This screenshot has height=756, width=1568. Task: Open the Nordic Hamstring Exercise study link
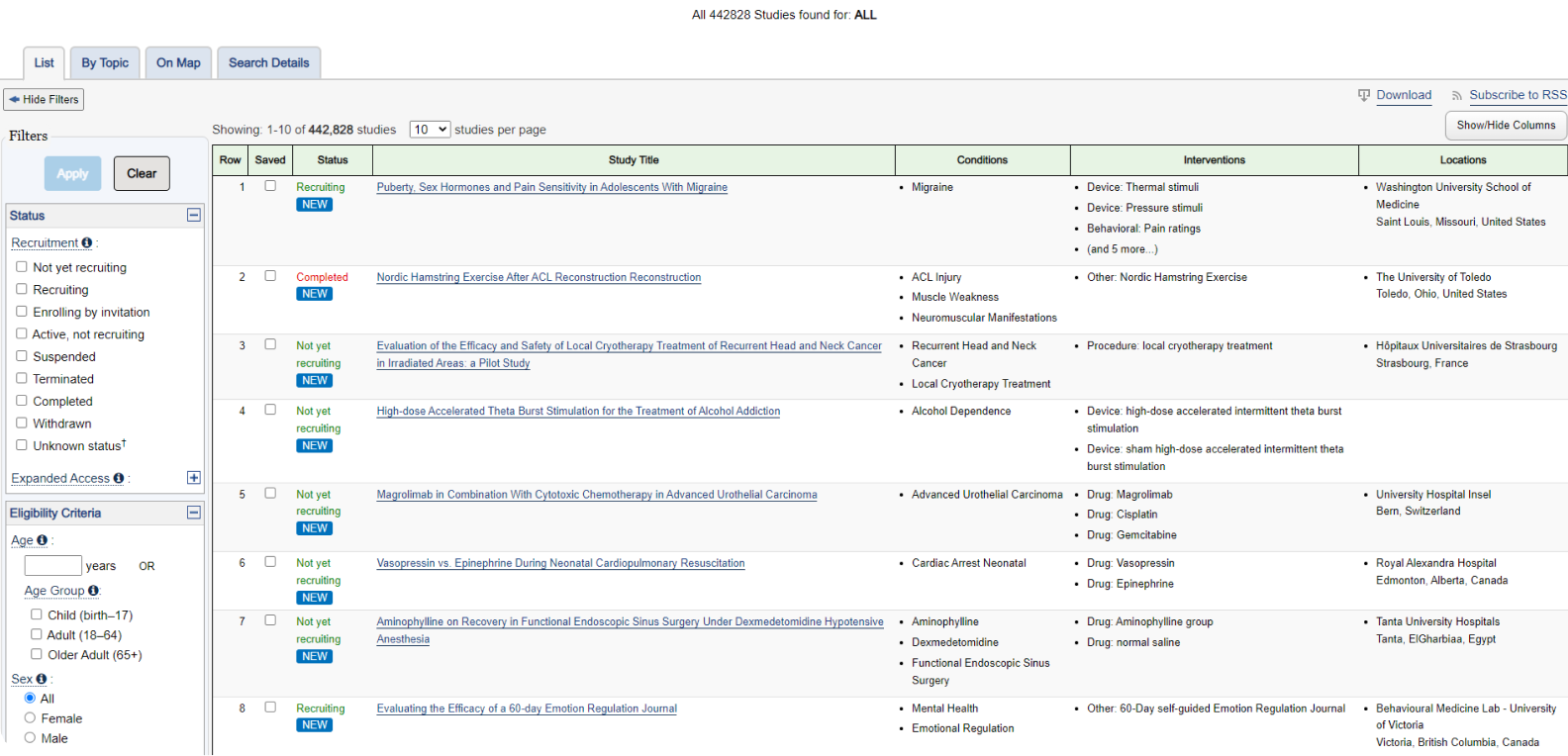coord(539,277)
